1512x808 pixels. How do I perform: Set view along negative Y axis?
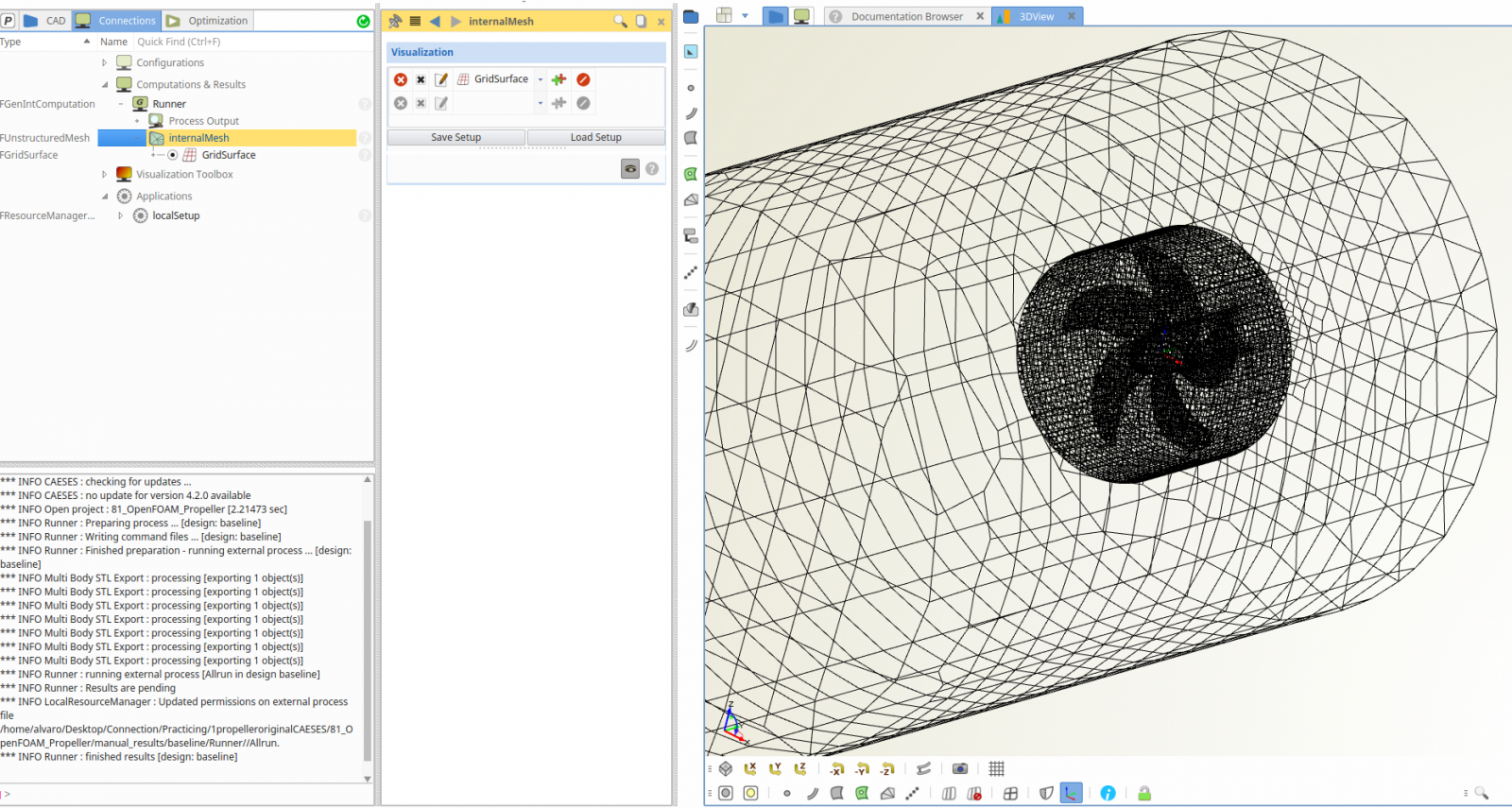point(862,768)
